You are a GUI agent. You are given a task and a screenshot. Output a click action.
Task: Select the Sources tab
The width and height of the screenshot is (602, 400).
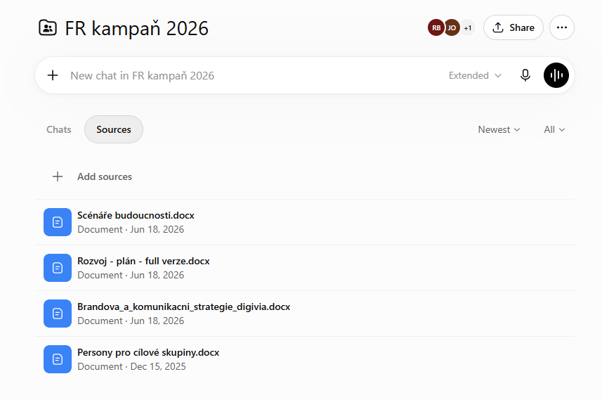point(114,130)
